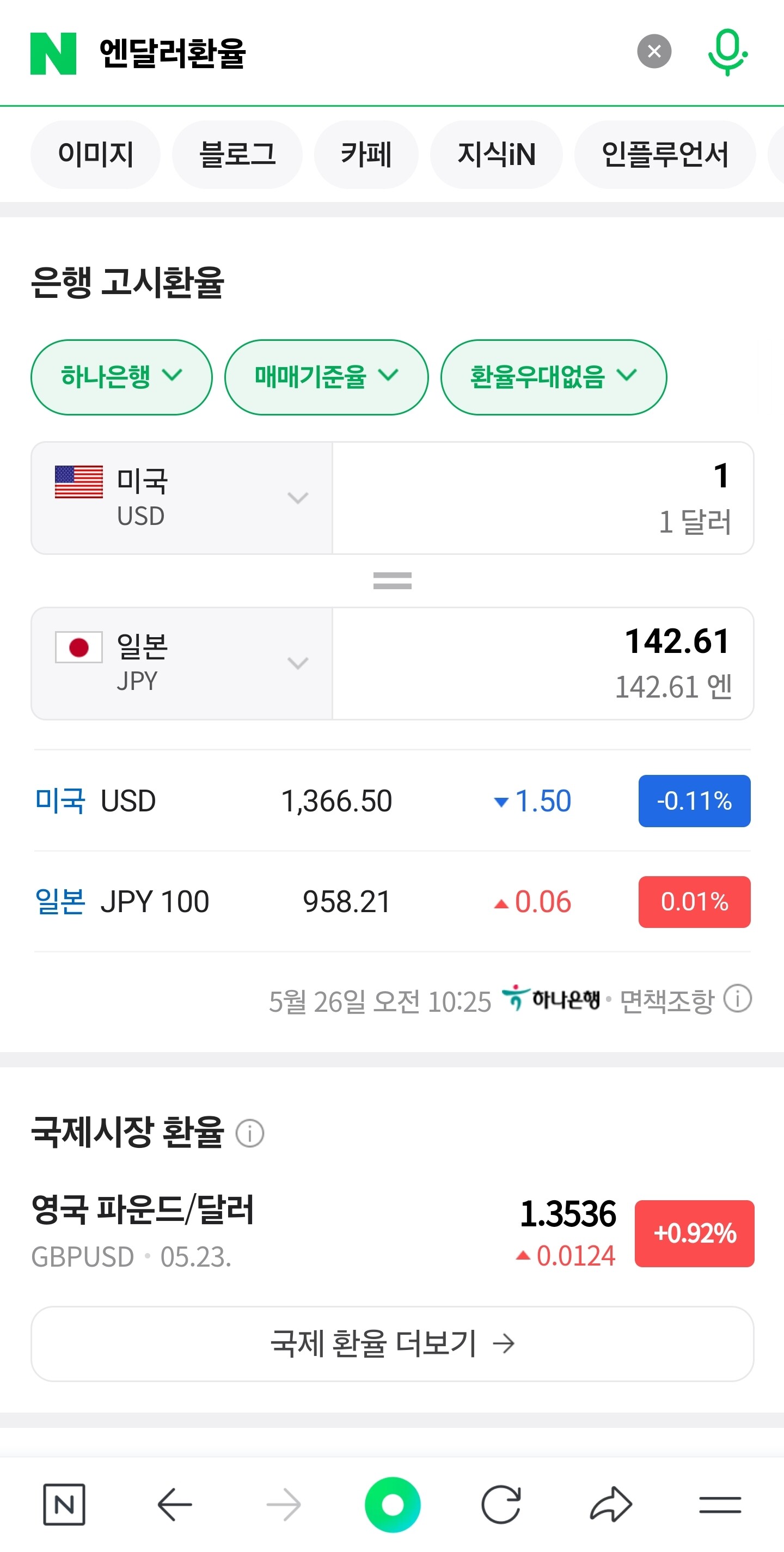Tap the green Naver N logo
This screenshot has width=784, height=1552.
tap(53, 53)
